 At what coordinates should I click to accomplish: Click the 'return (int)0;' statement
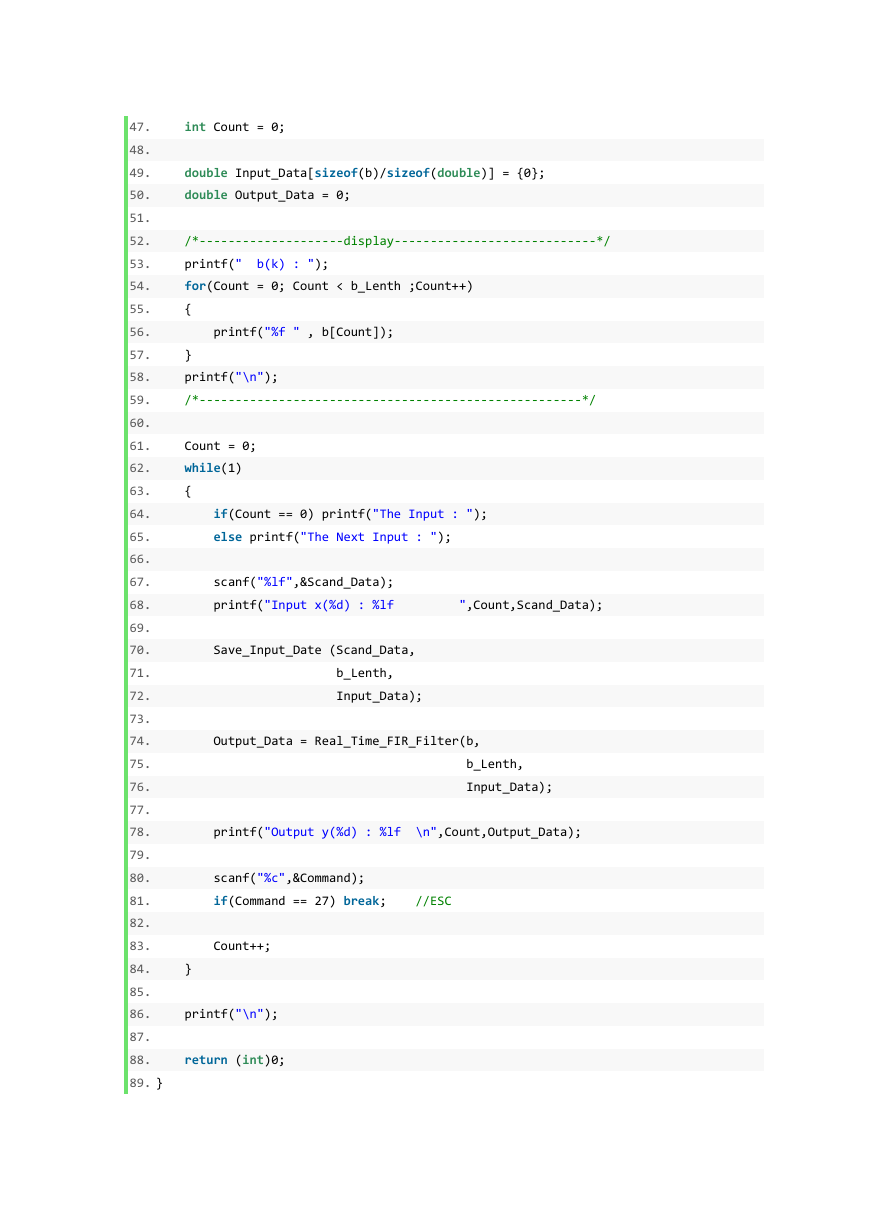(234, 1060)
